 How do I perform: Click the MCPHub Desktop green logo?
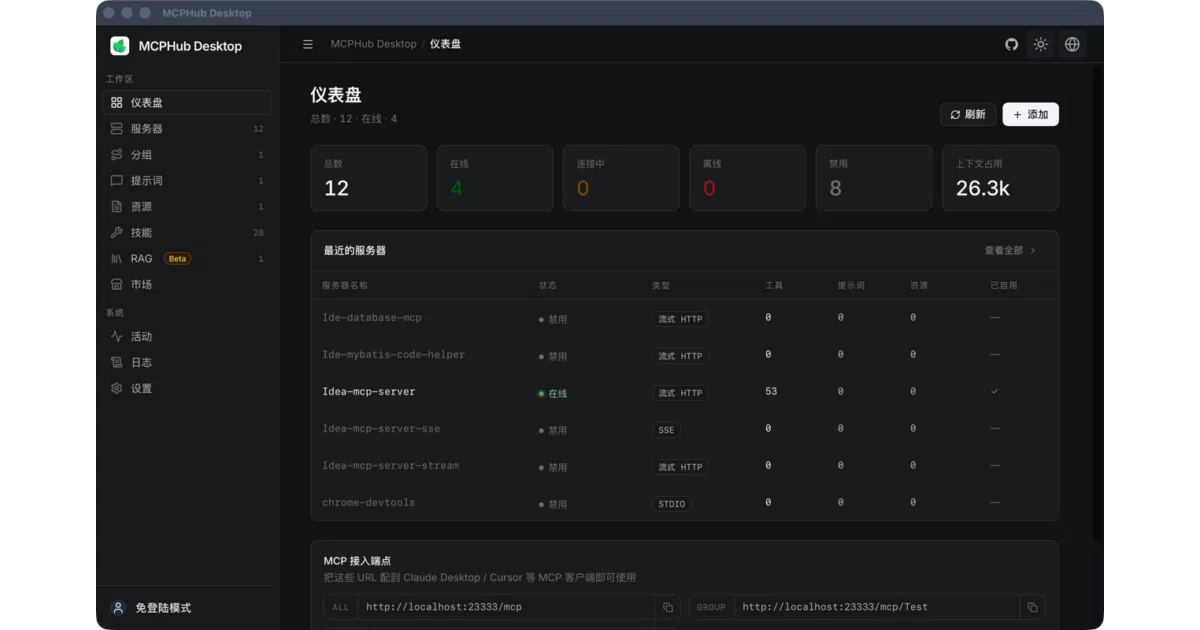click(120, 46)
